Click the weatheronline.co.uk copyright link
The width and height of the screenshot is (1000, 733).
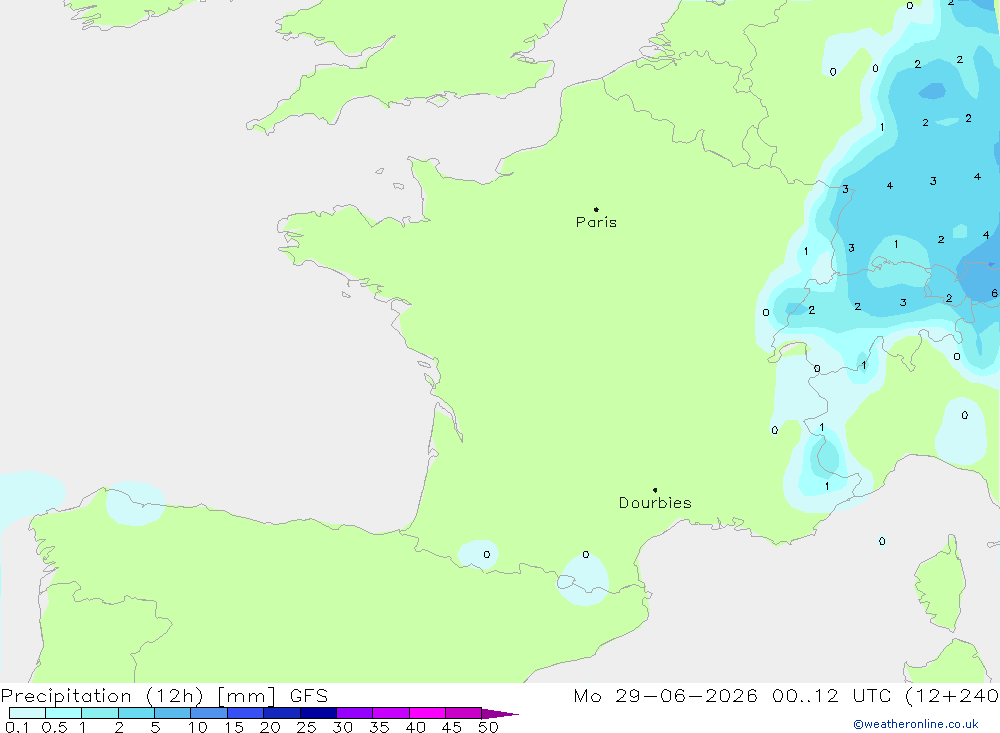click(x=916, y=724)
